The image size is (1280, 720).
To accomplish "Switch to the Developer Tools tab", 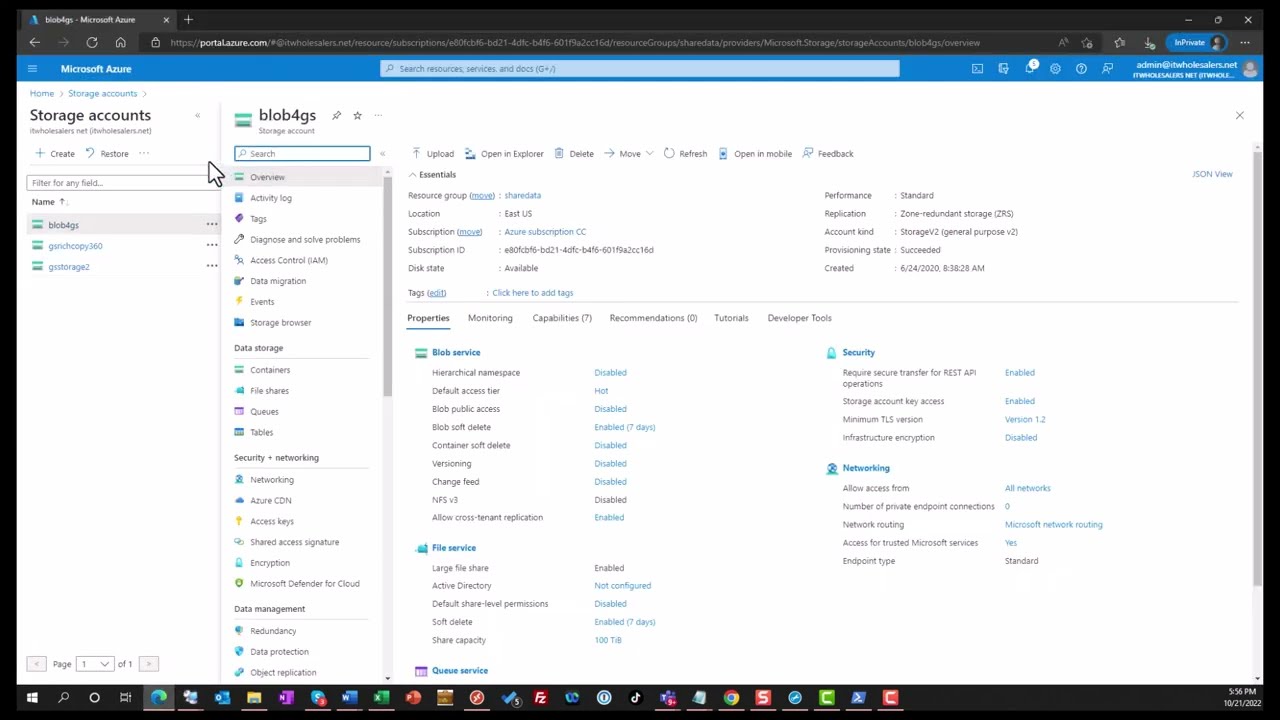I will 799,318.
